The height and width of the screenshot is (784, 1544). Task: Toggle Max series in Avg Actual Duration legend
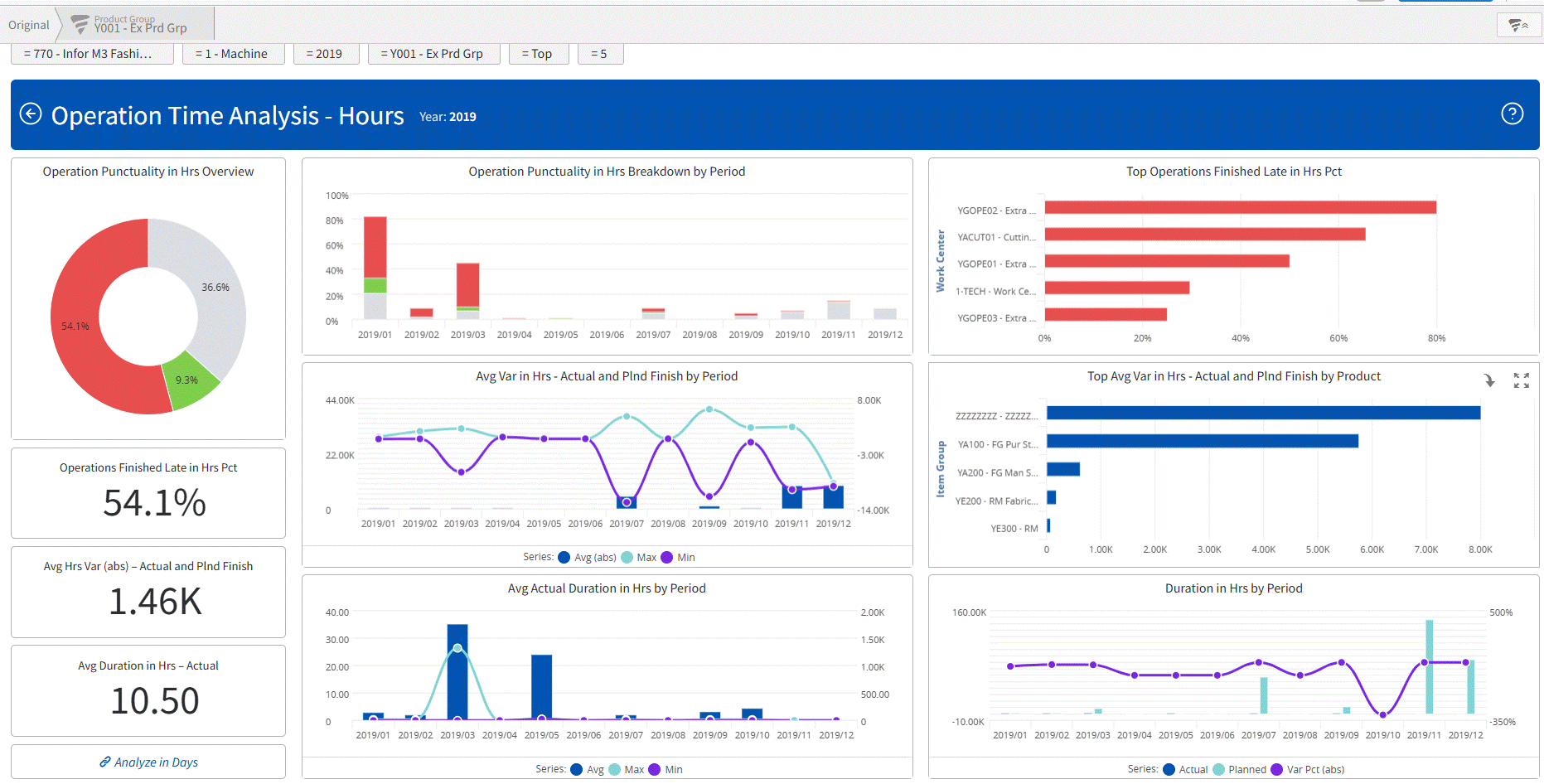click(x=615, y=770)
